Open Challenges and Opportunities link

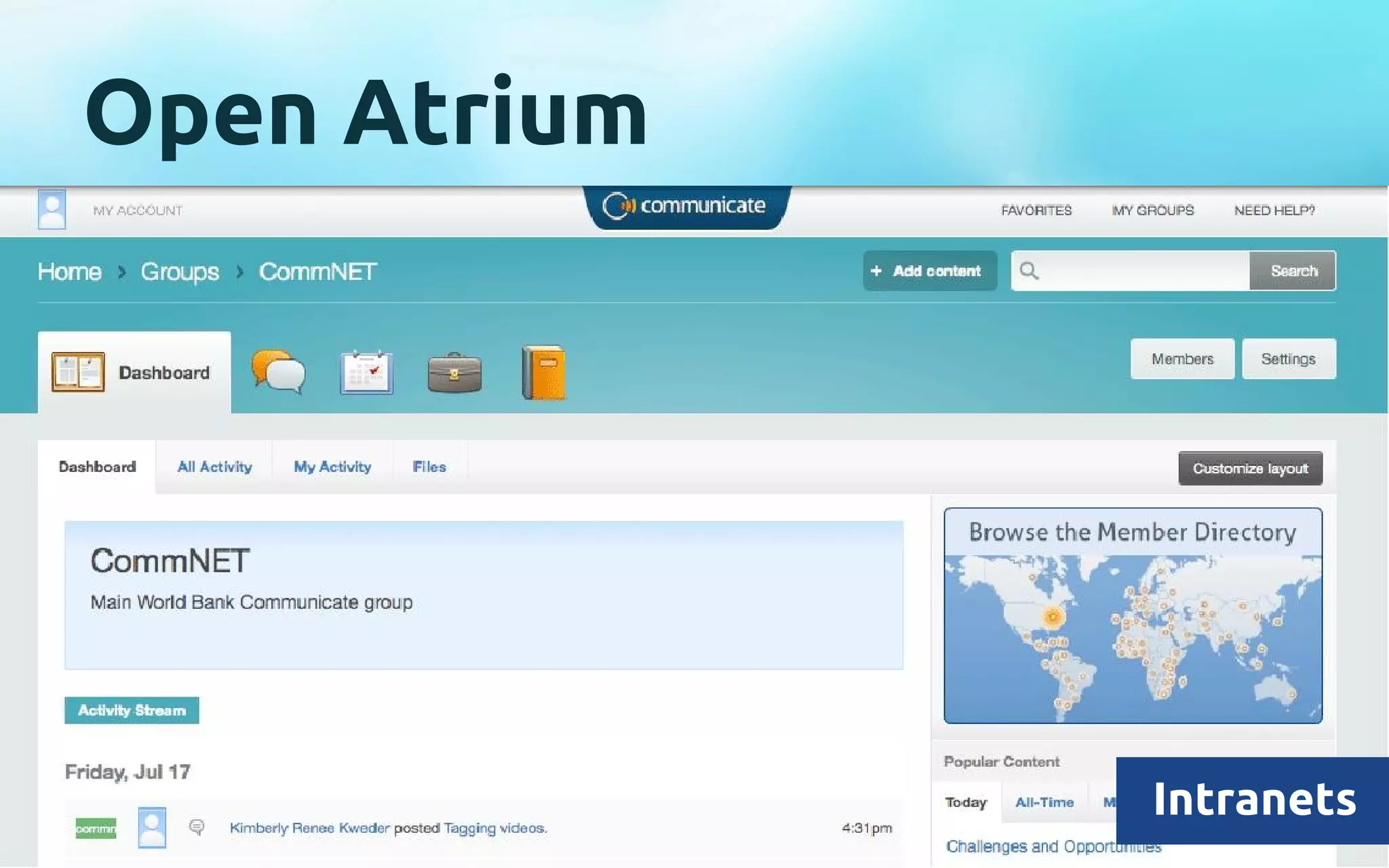coord(1053,846)
